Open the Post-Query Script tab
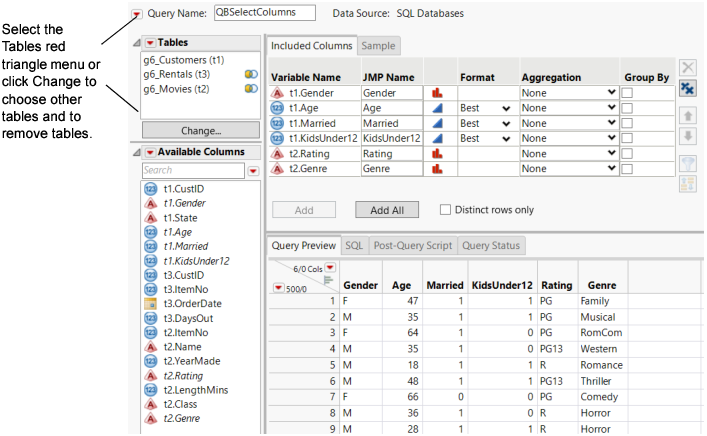This screenshot has width=707, height=436. click(x=412, y=245)
